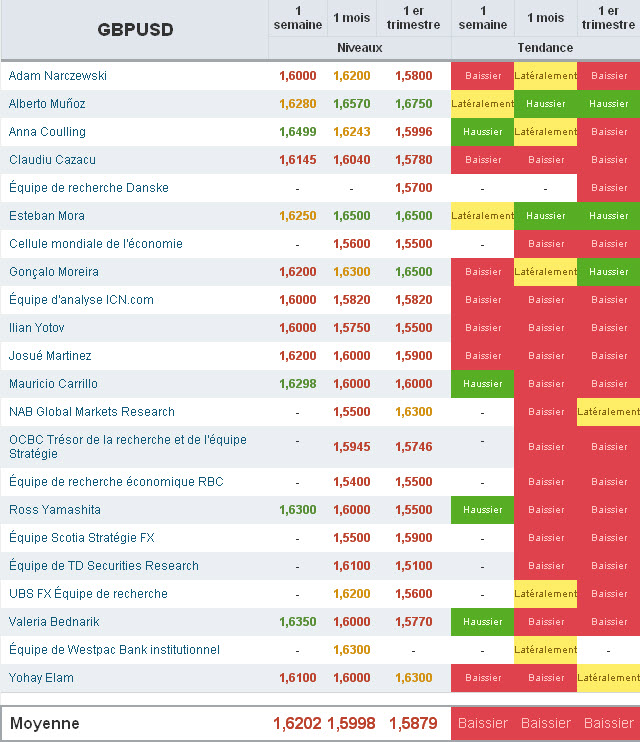Open Équipe Scotia Stratégie FX link
Viewport: 640px width, 742px height.
82,538
